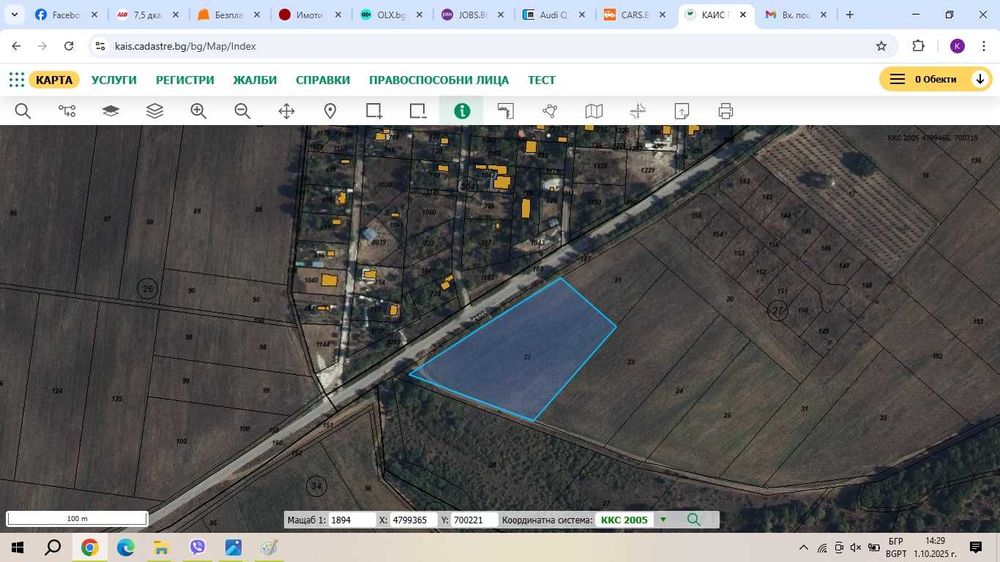The image size is (1000, 562).
Task: Open the ЖАЛБИ menu
Action: 254,80
